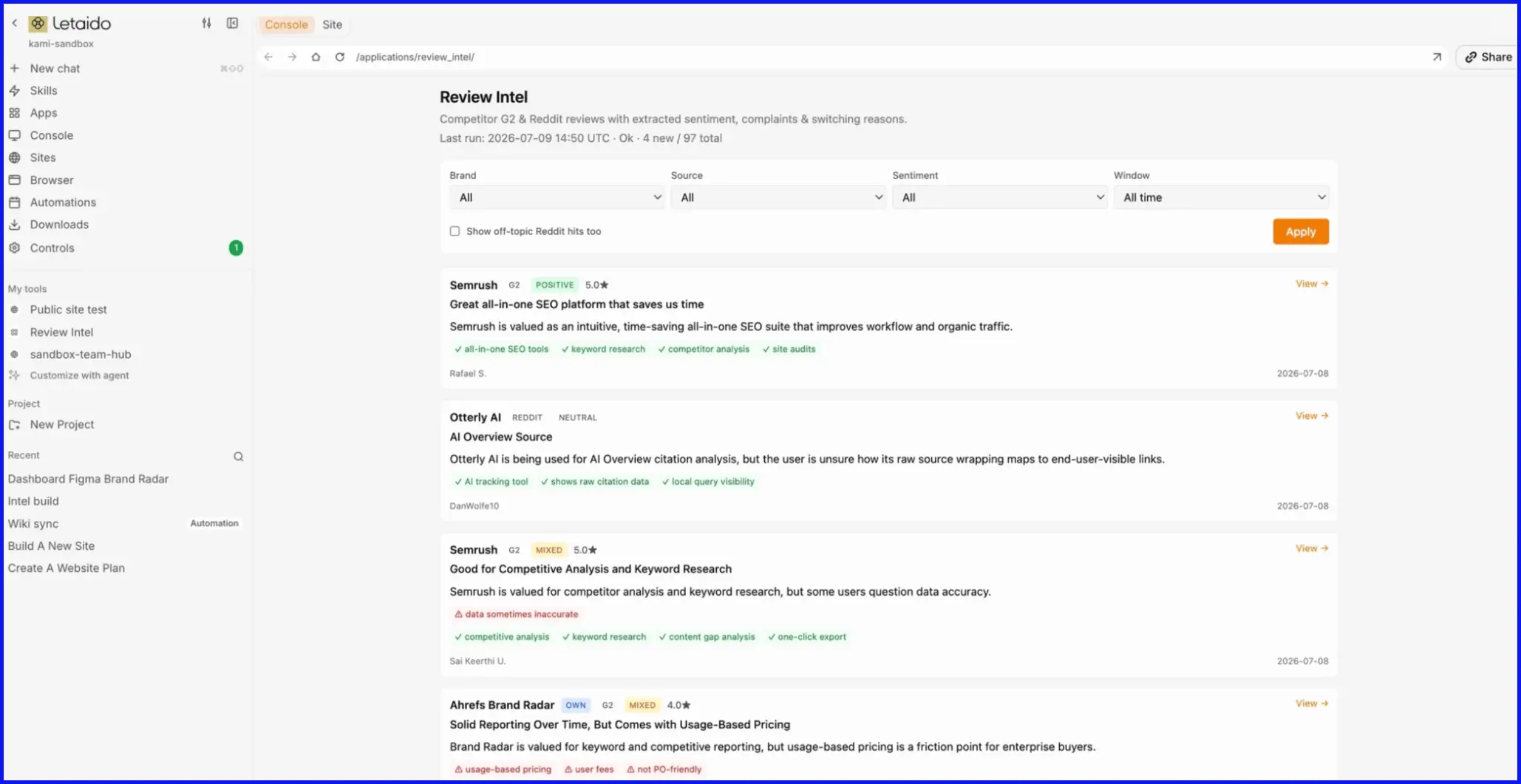Select Skills in the sidebar

click(44, 91)
